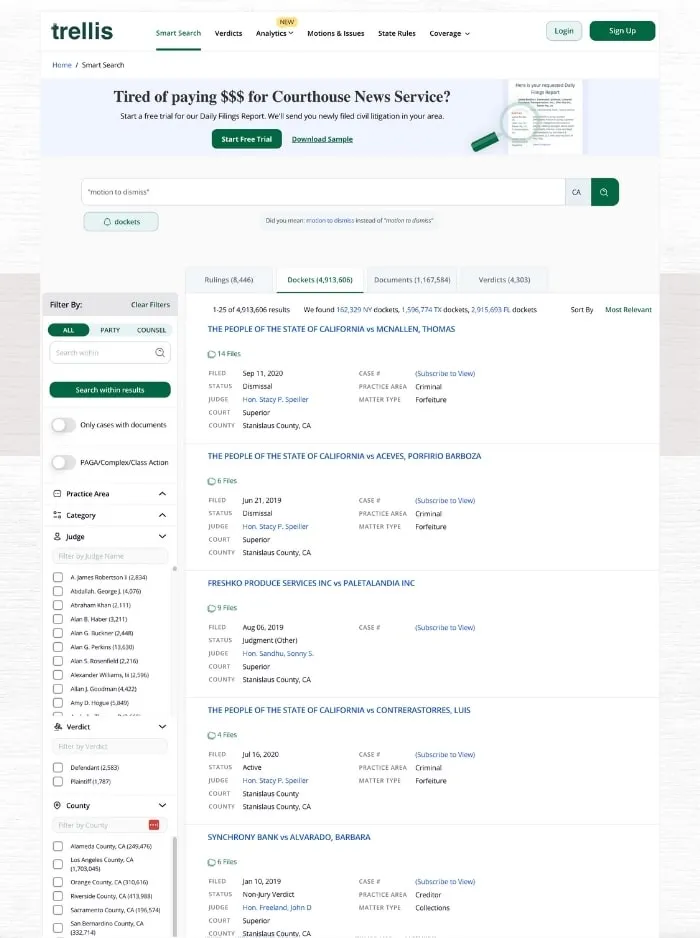Open Verdicts in top navigation
Image resolution: width=700 pixels, height=938 pixels.
(x=229, y=34)
